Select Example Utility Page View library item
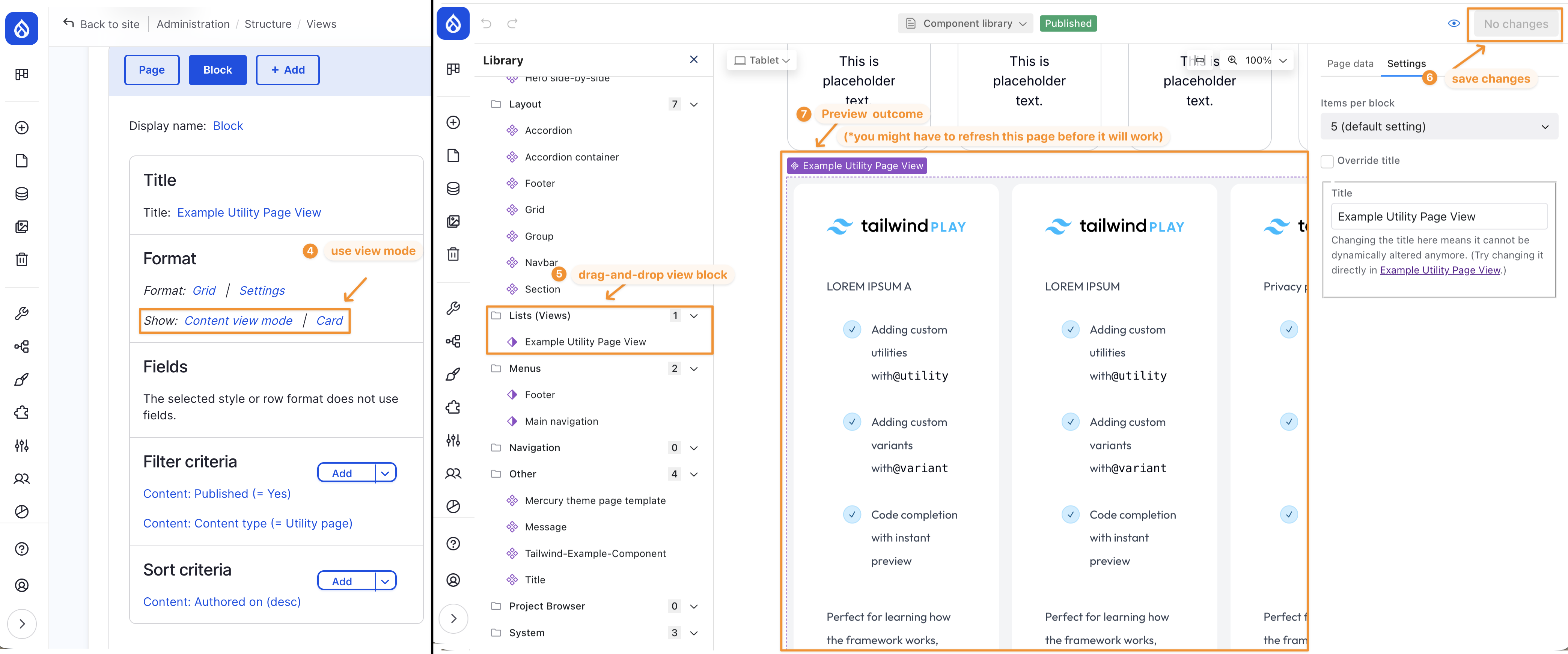The width and height of the screenshot is (1568, 654). pyautogui.click(x=585, y=342)
